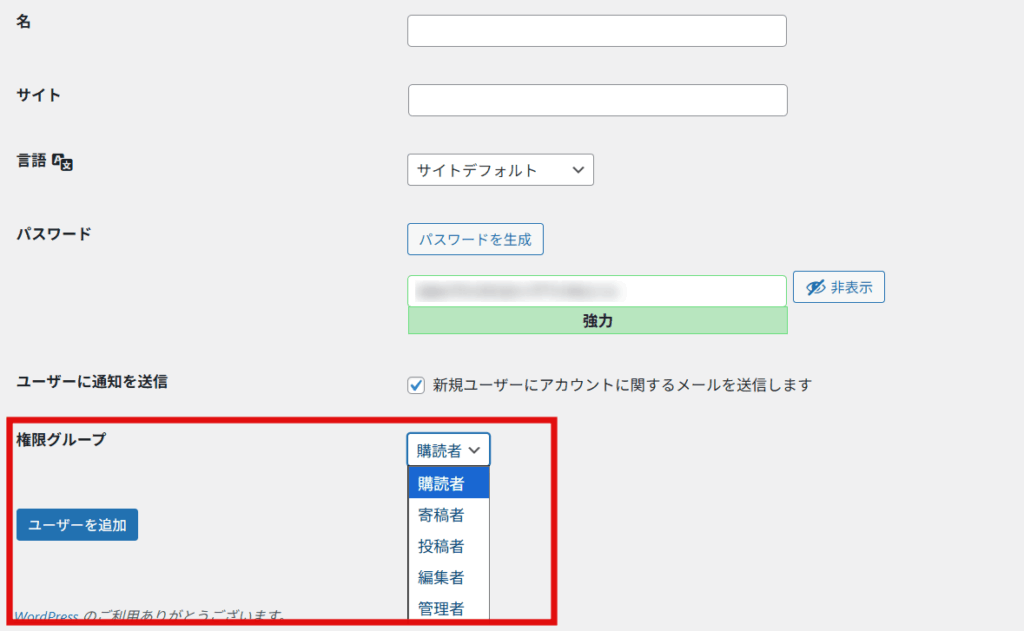Click the 権限グループ field label

pyautogui.click(x=61, y=439)
